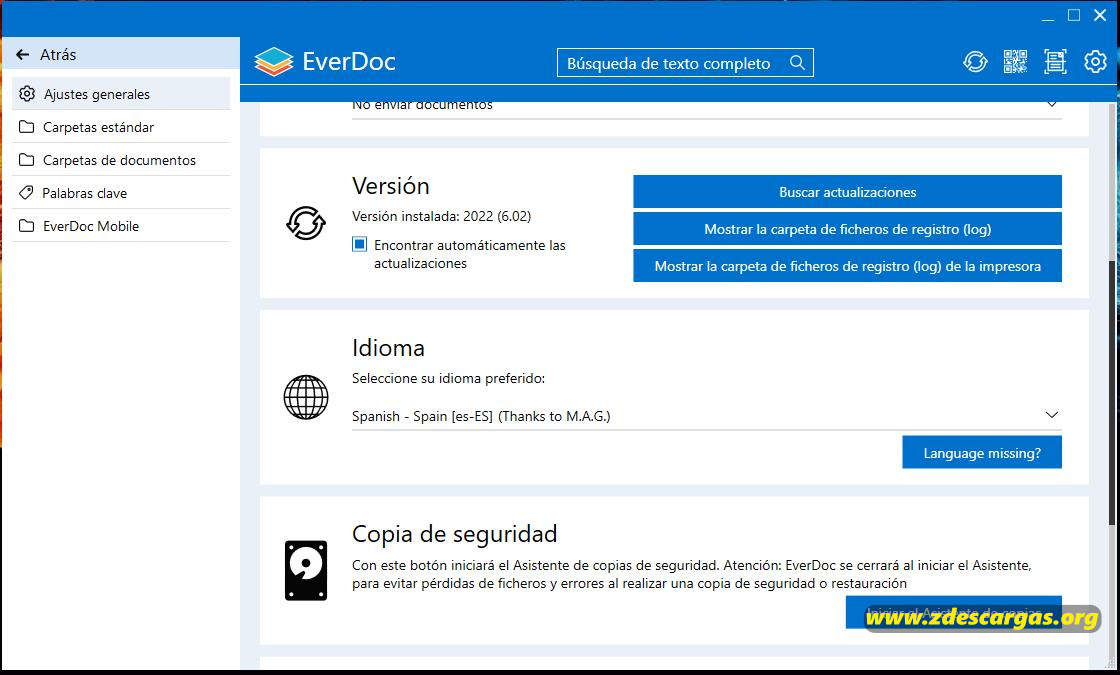Expand the No enviar documentos dropdown arrow
This screenshot has height=675, width=1120.
(1051, 104)
